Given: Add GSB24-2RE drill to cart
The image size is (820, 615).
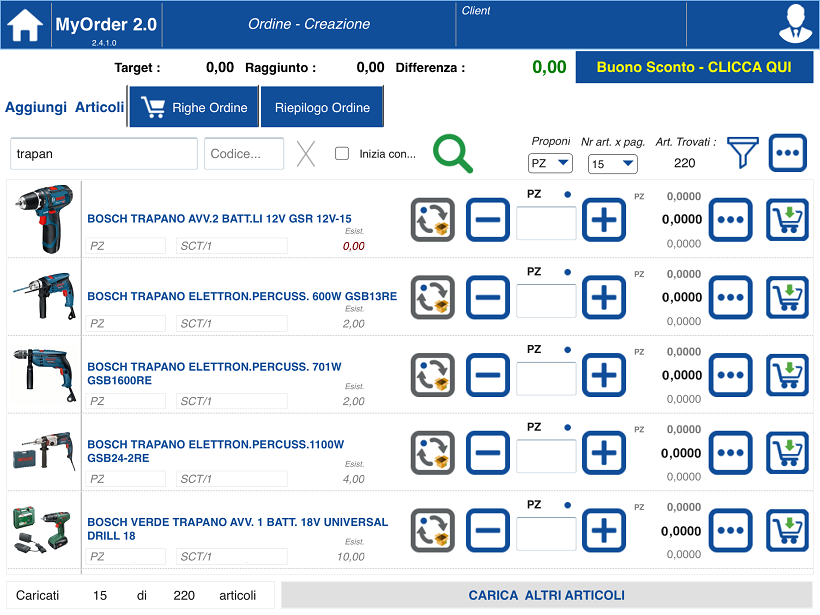Looking at the screenshot, I should coord(788,453).
